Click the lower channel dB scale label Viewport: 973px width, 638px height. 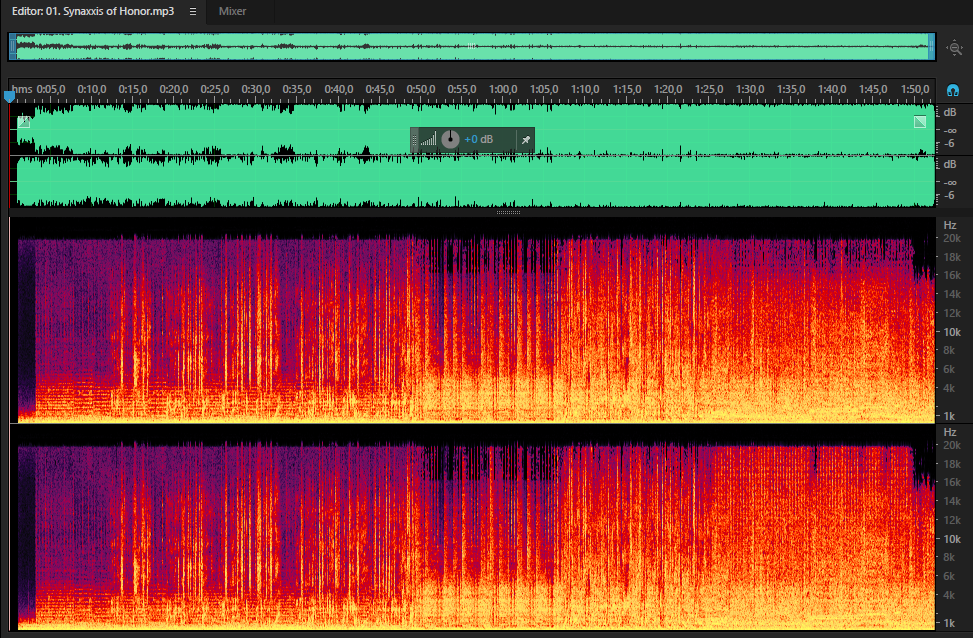(x=949, y=164)
